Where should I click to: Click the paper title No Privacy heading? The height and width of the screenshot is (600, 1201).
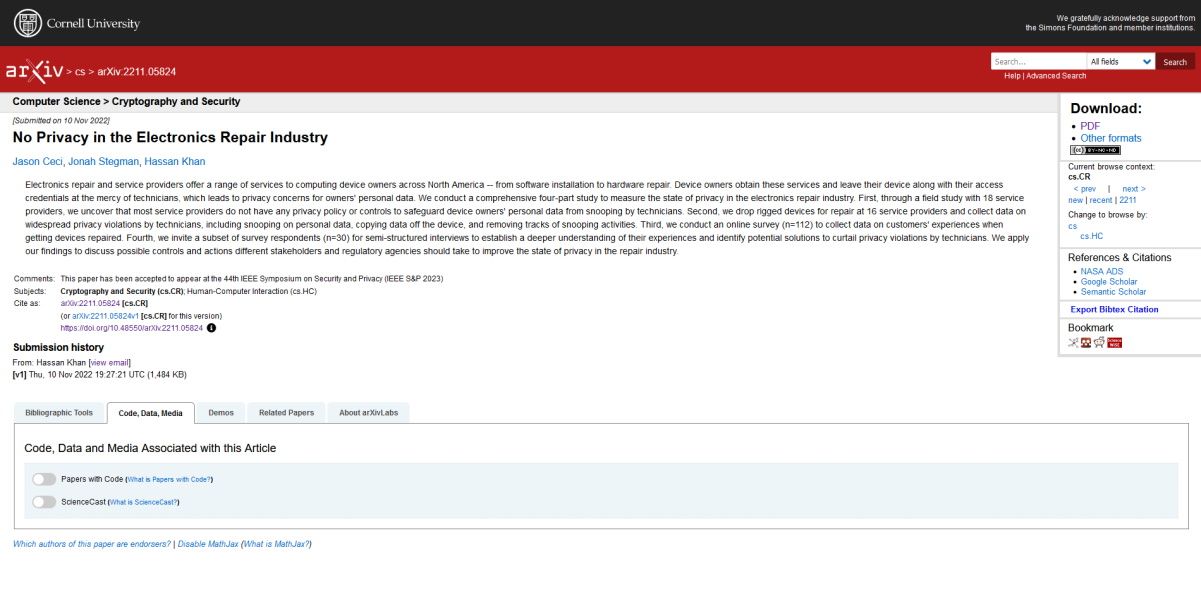click(x=170, y=137)
